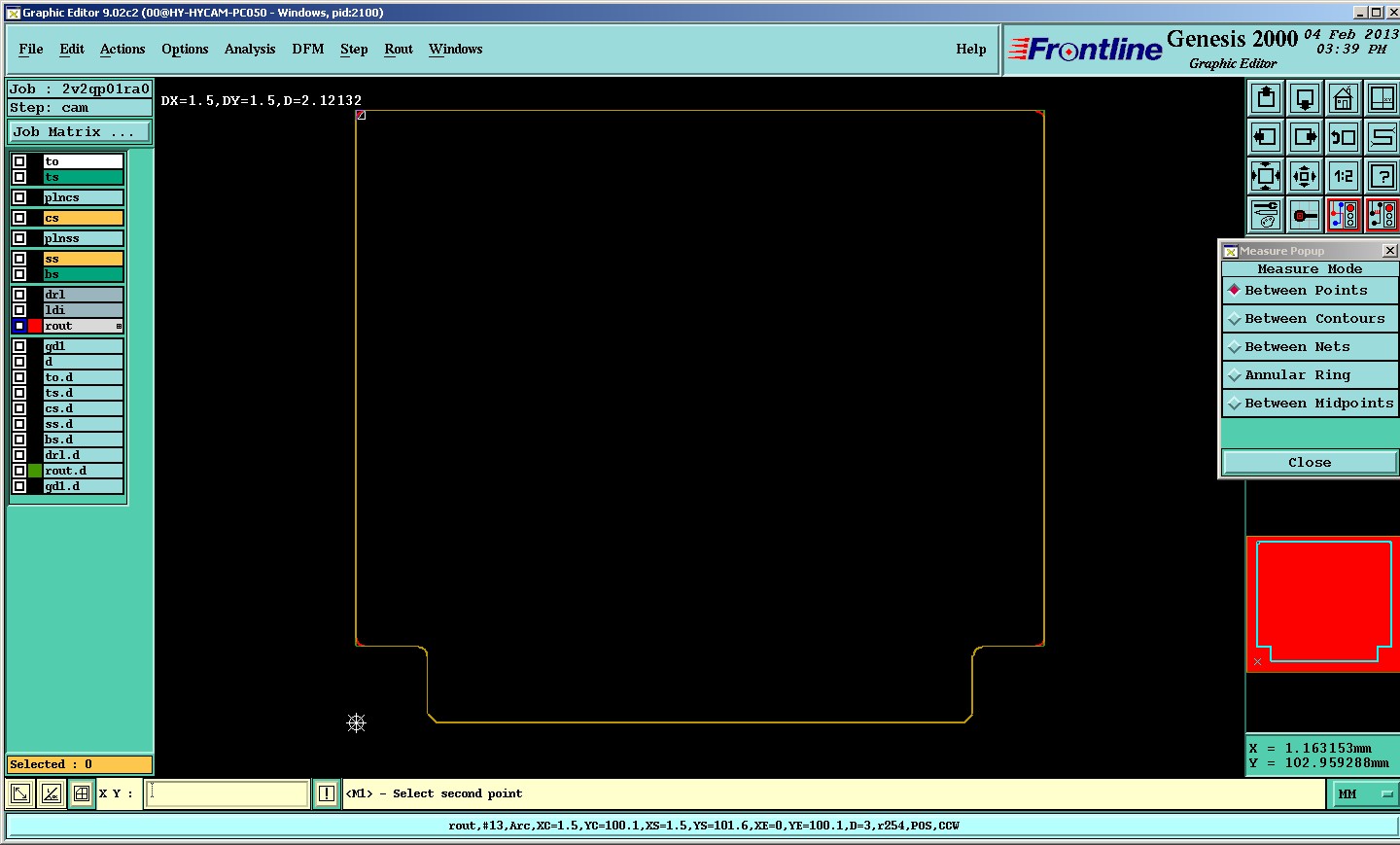Select the Between Contours measure mode
This screenshot has height=845, width=1400.
coord(1310,318)
